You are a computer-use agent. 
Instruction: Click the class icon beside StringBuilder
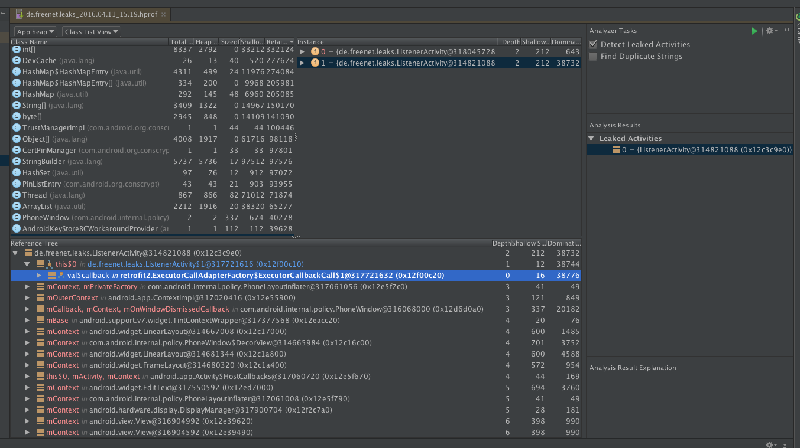pos(16,161)
